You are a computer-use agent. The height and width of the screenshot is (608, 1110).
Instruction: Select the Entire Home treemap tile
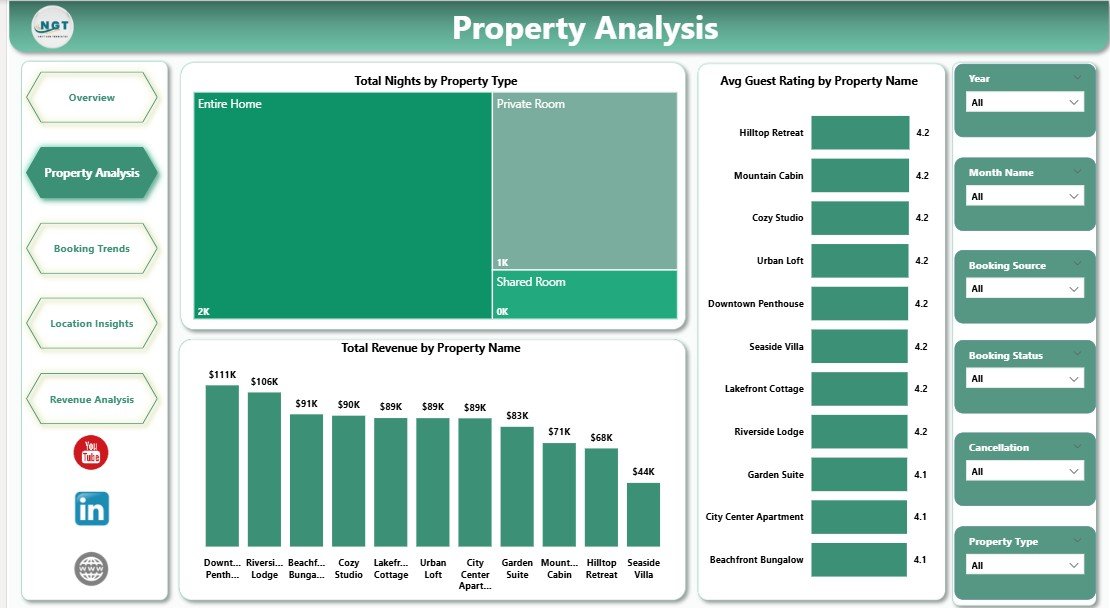coord(341,207)
